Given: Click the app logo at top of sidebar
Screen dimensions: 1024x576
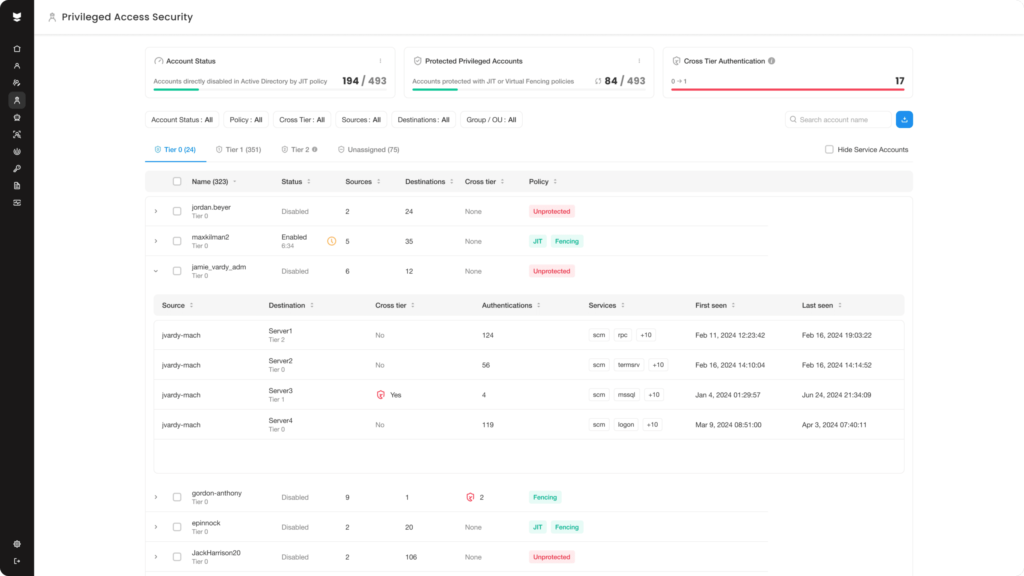Looking at the screenshot, I should coord(17,17).
